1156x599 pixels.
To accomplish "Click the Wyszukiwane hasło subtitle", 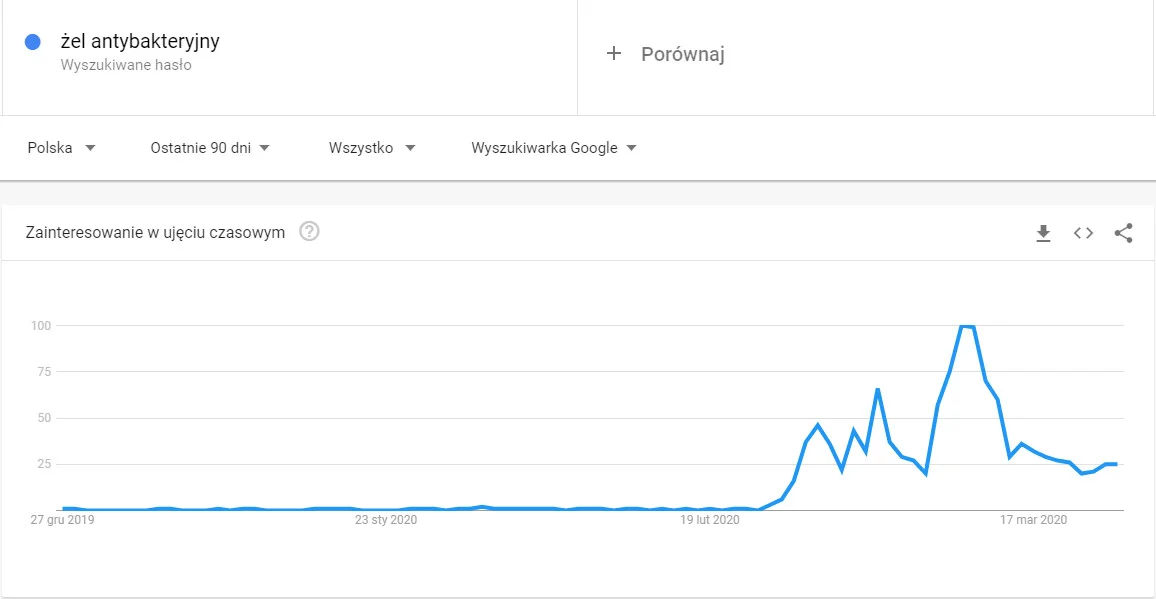I will 126,65.
